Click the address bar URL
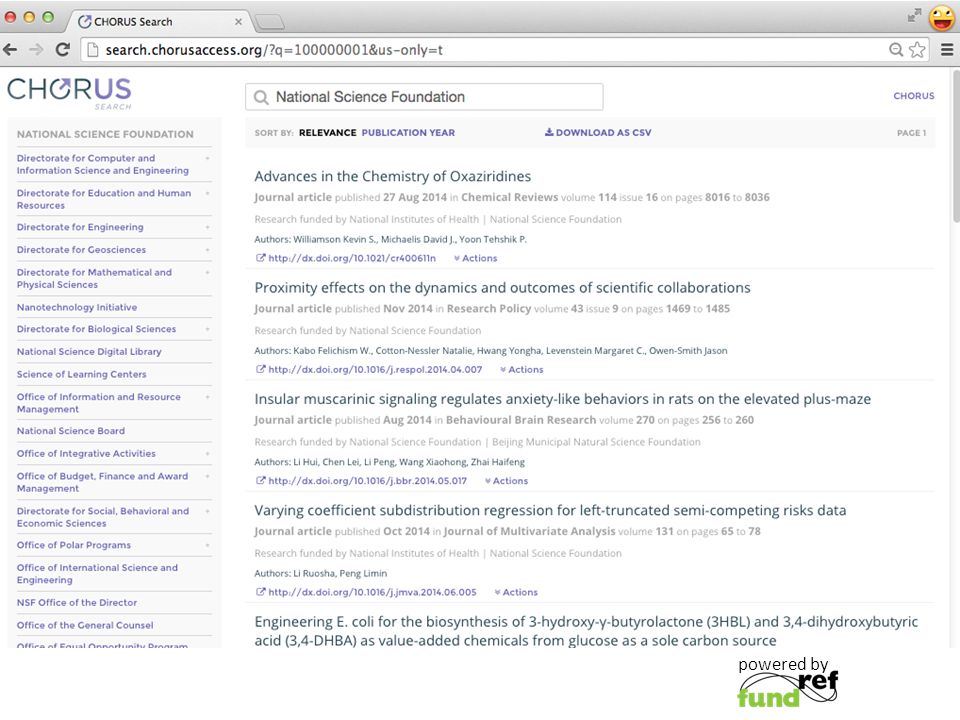Viewport: 960px width, 720px height. [x=274, y=50]
